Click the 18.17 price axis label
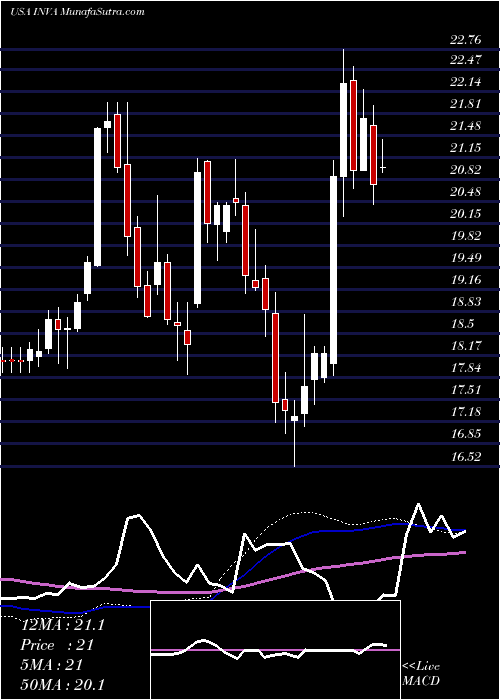The width and height of the screenshot is (500, 700). click(466, 346)
